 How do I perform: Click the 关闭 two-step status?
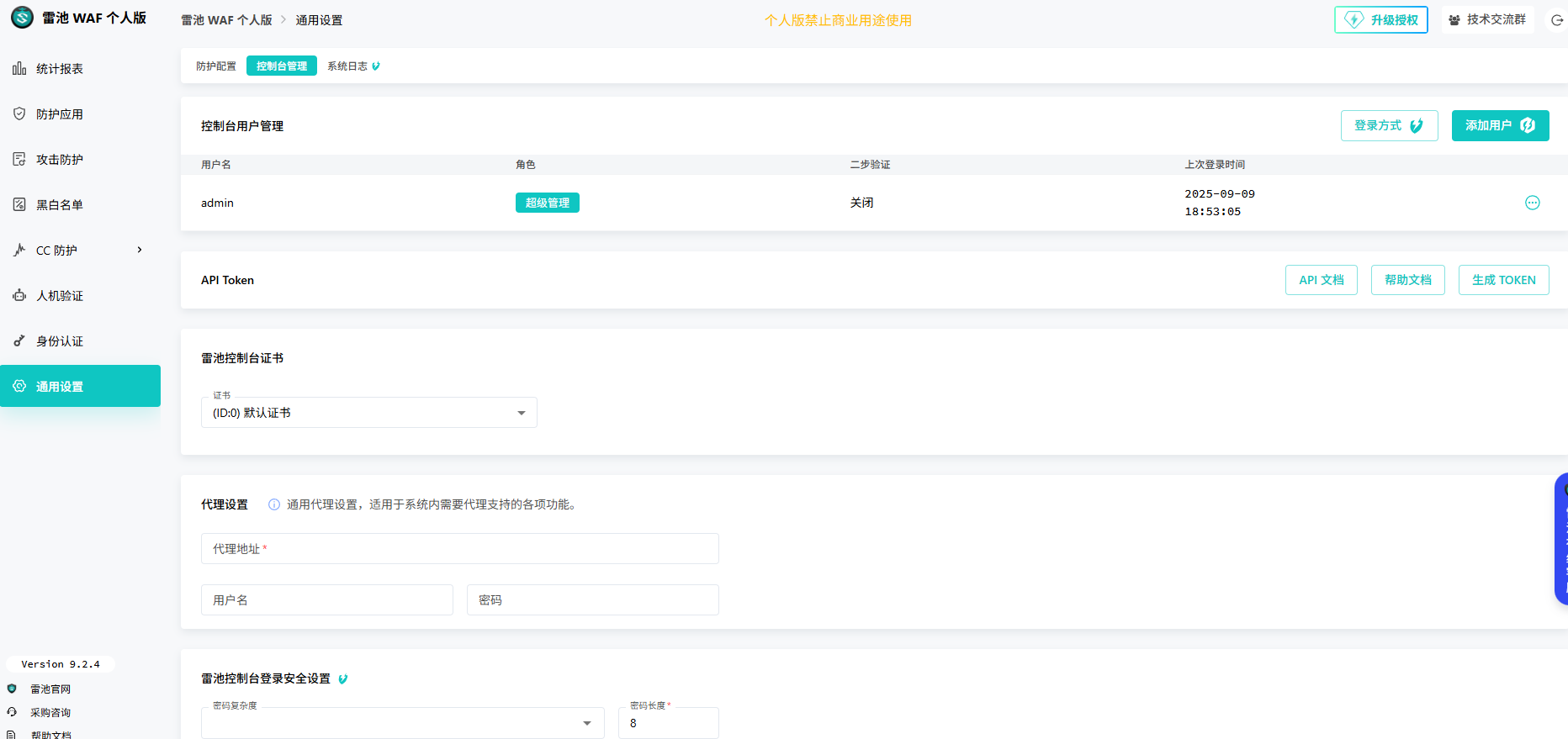pyautogui.click(x=861, y=203)
